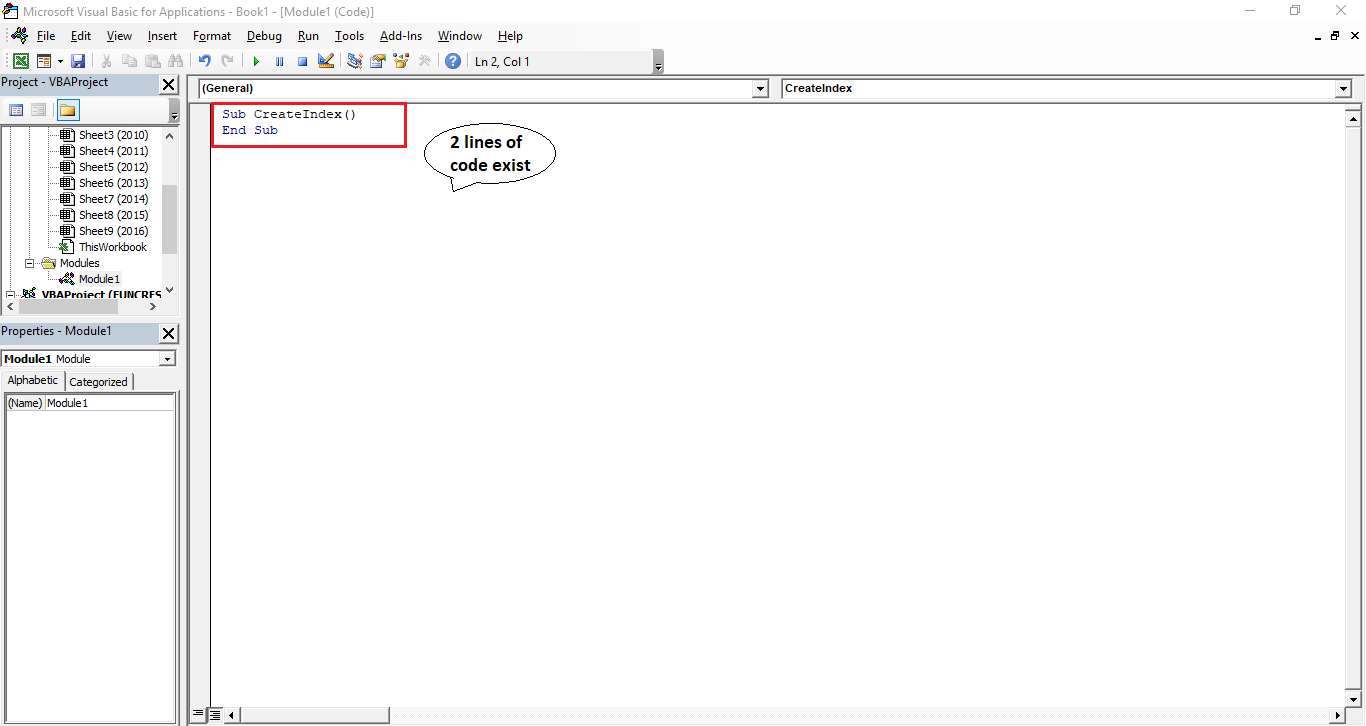Image resolution: width=1366 pixels, height=726 pixels.
Task: Open the Object Browser icon
Action: [401, 61]
